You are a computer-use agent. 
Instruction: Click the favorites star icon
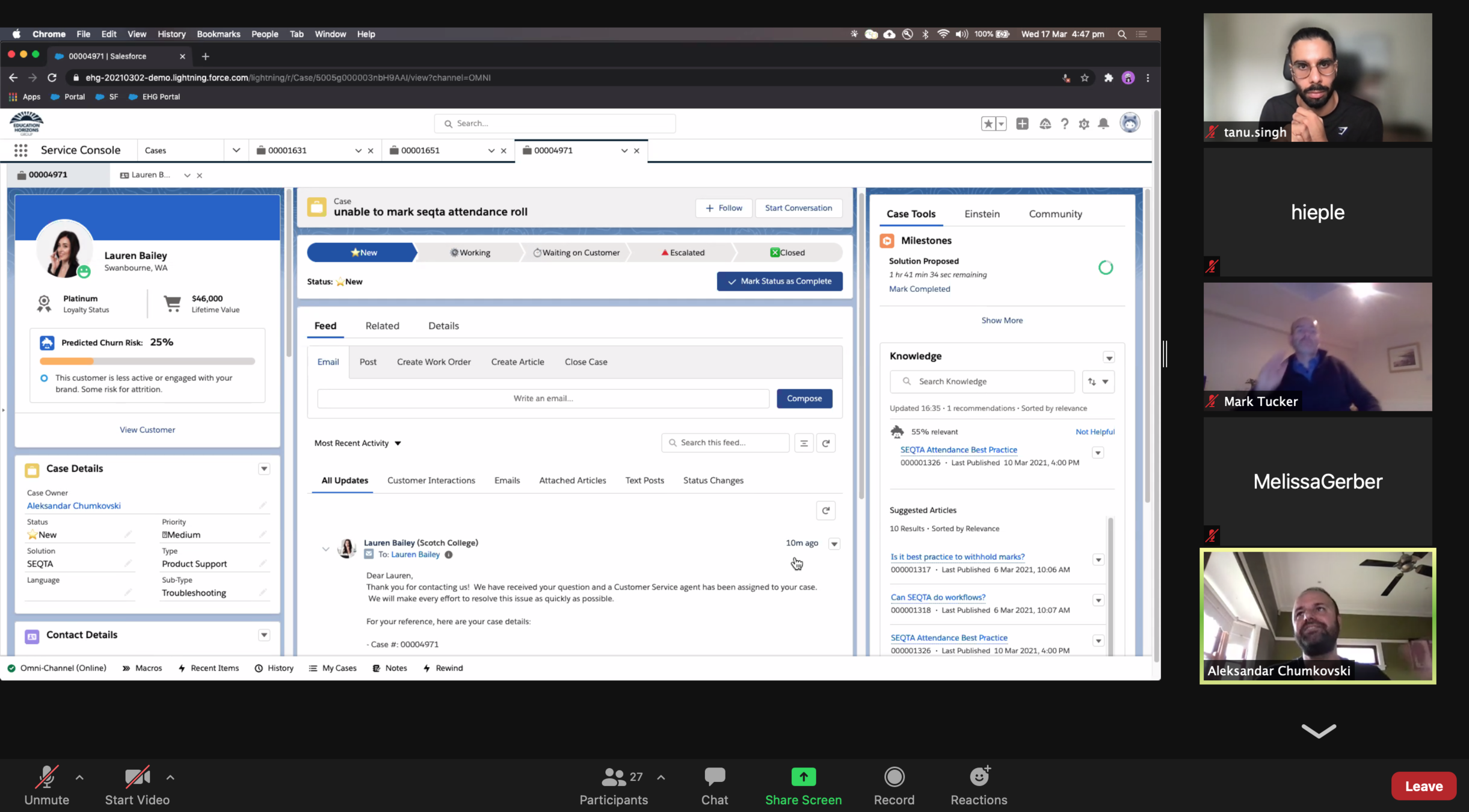(988, 124)
